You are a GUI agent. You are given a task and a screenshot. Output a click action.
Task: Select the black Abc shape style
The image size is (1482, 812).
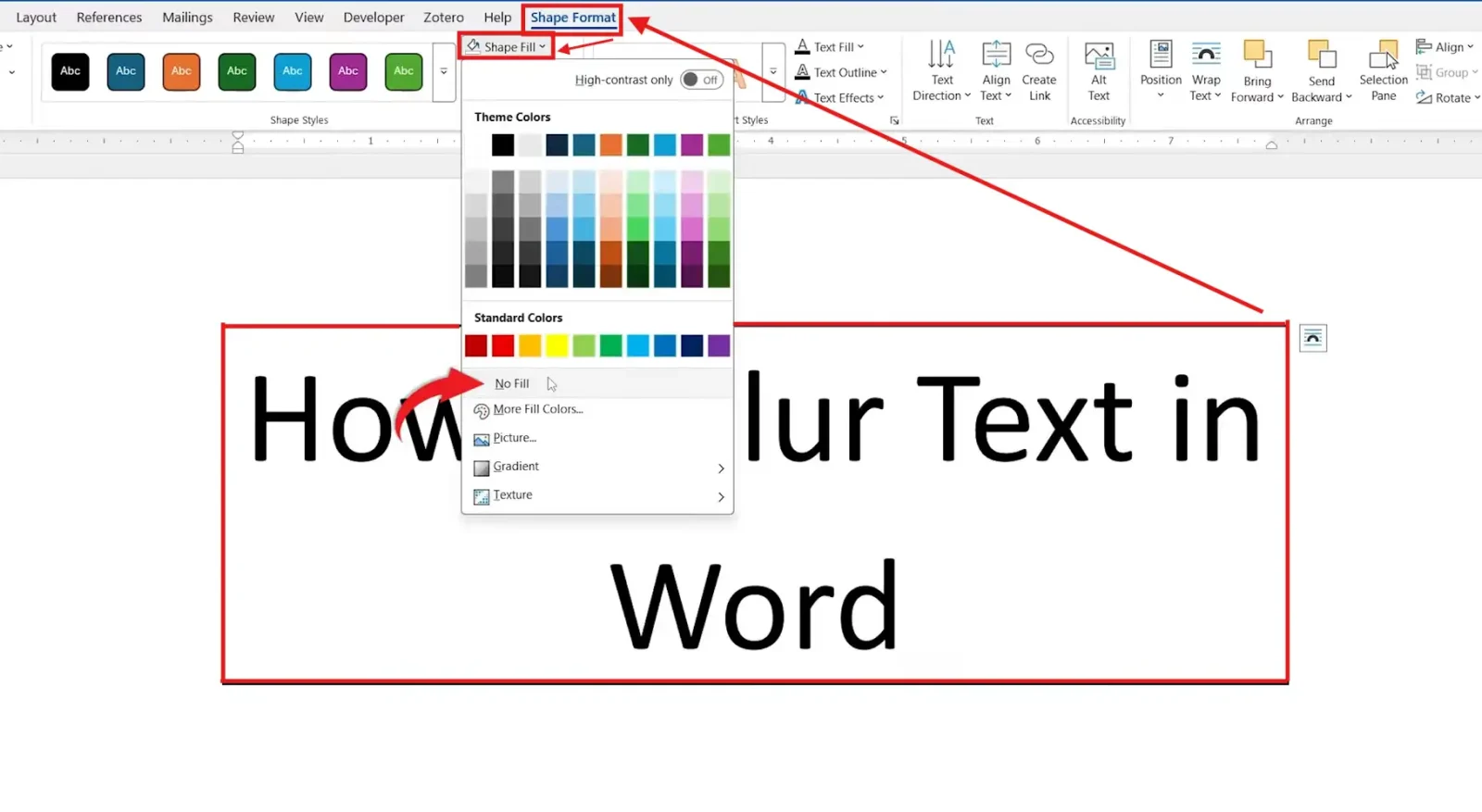[x=70, y=71]
